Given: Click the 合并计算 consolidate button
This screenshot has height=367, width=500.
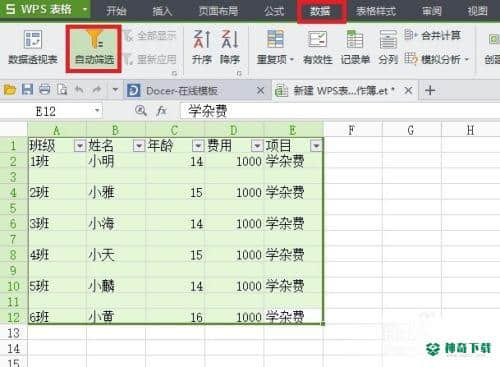Looking at the screenshot, I should pos(433,35).
